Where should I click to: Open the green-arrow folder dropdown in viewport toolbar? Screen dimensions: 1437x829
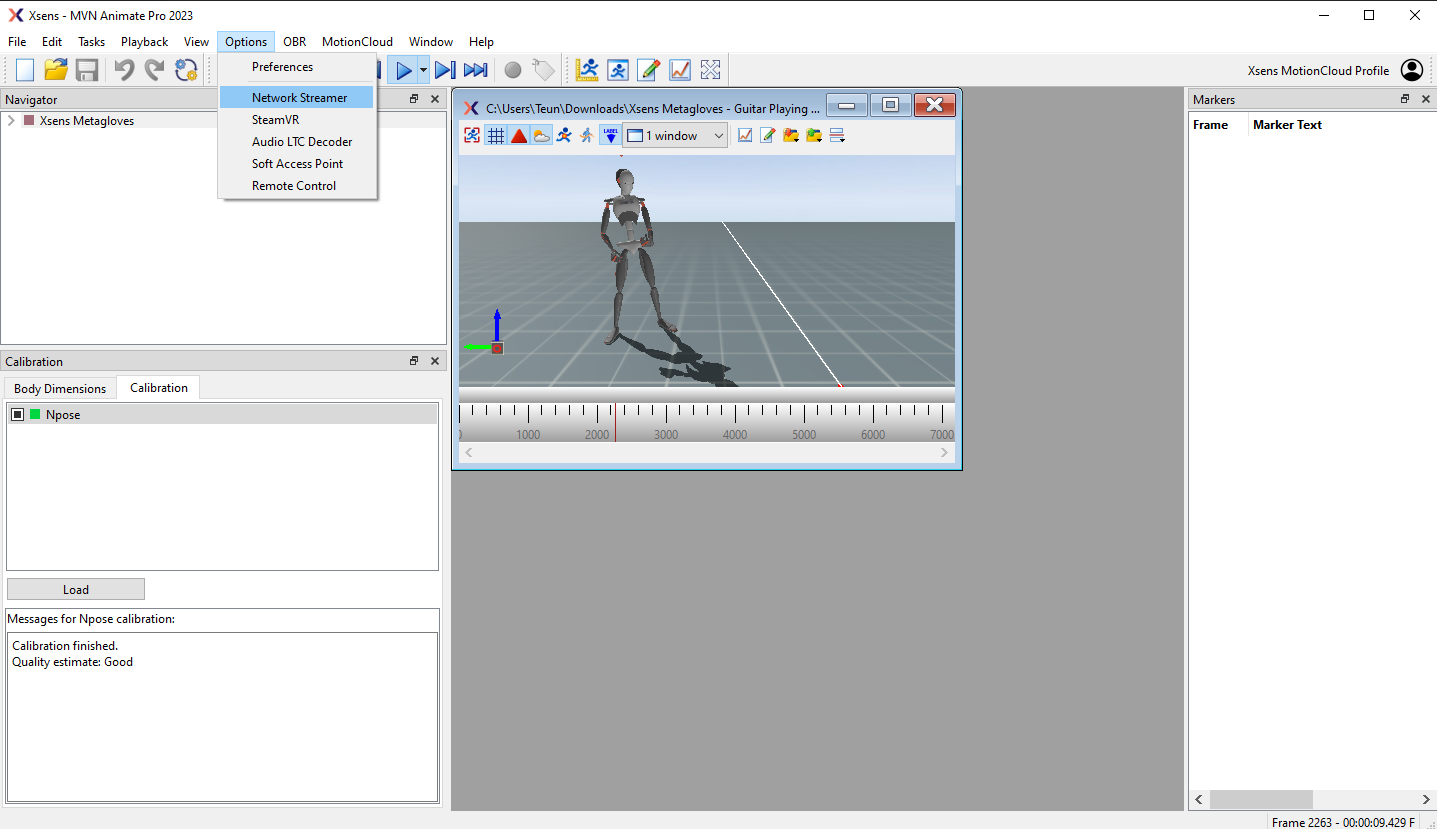[x=814, y=135]
